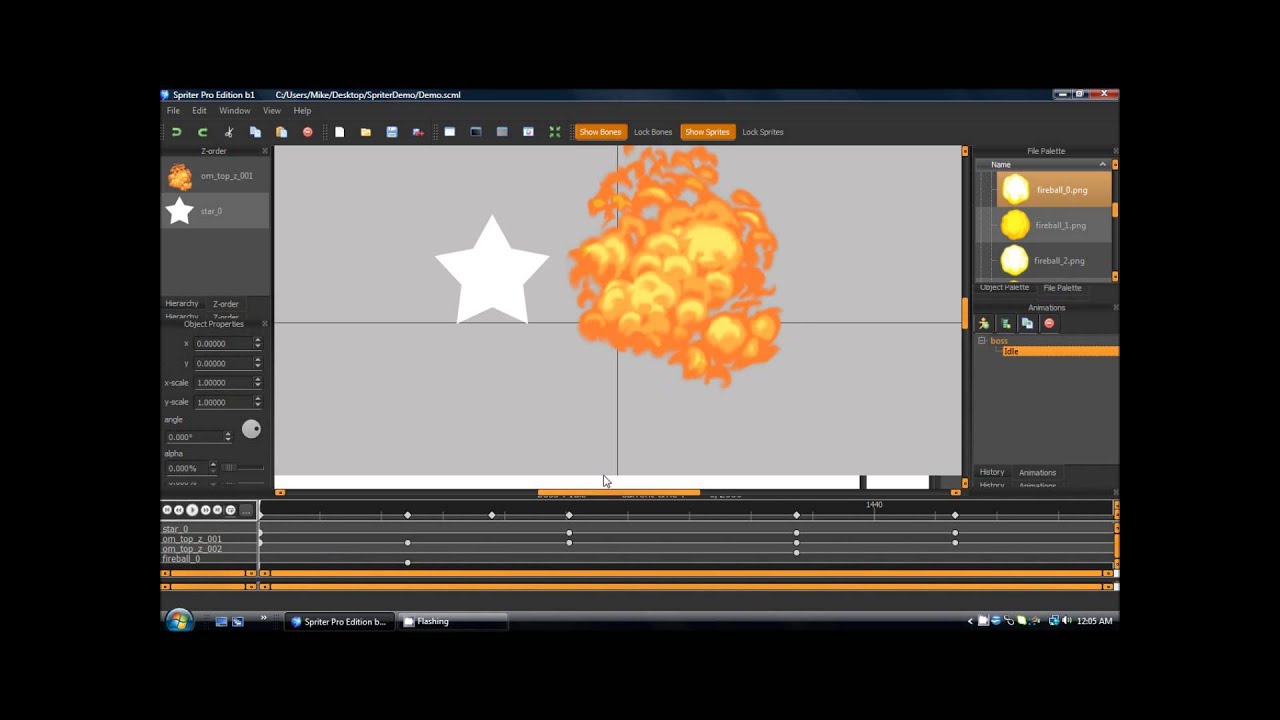Open the Window menu
The image size is (1280, 720).
click(x=234, y=111)
